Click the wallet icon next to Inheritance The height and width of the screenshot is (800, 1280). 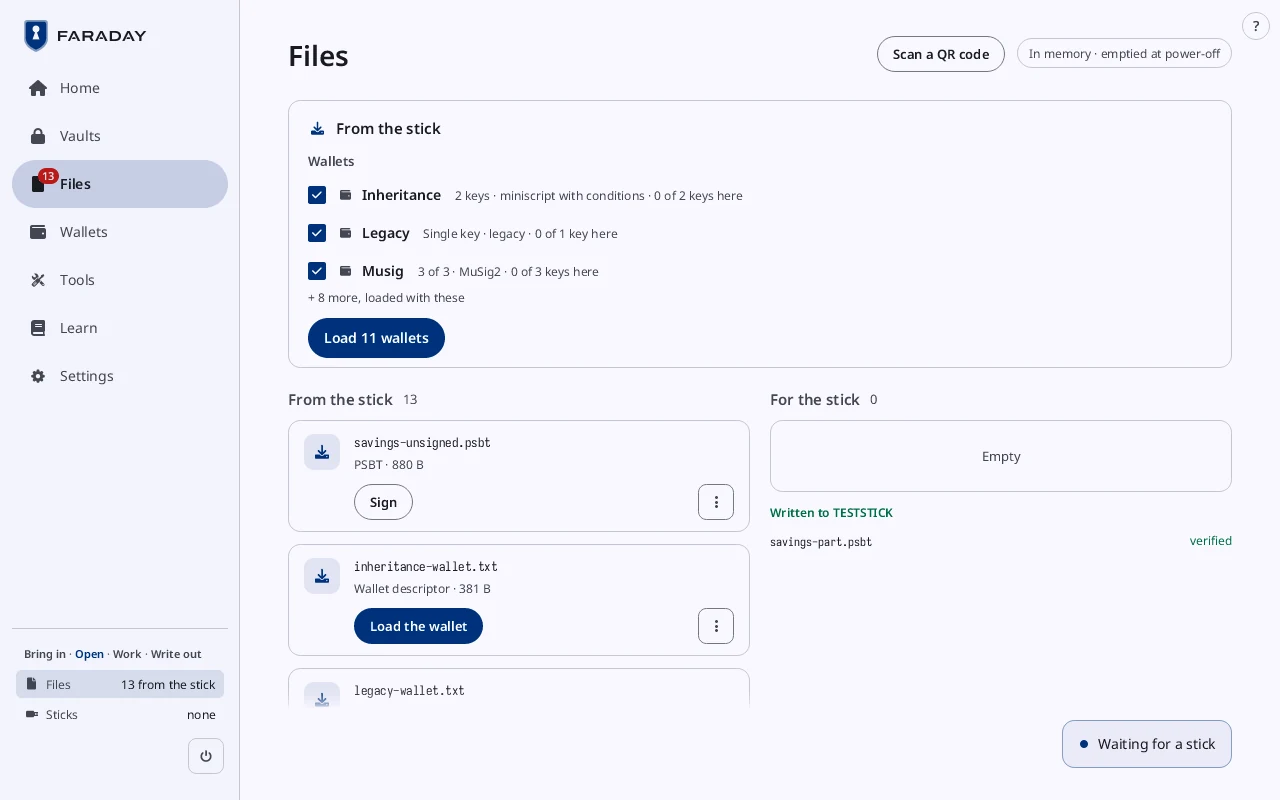coord(345,195)
